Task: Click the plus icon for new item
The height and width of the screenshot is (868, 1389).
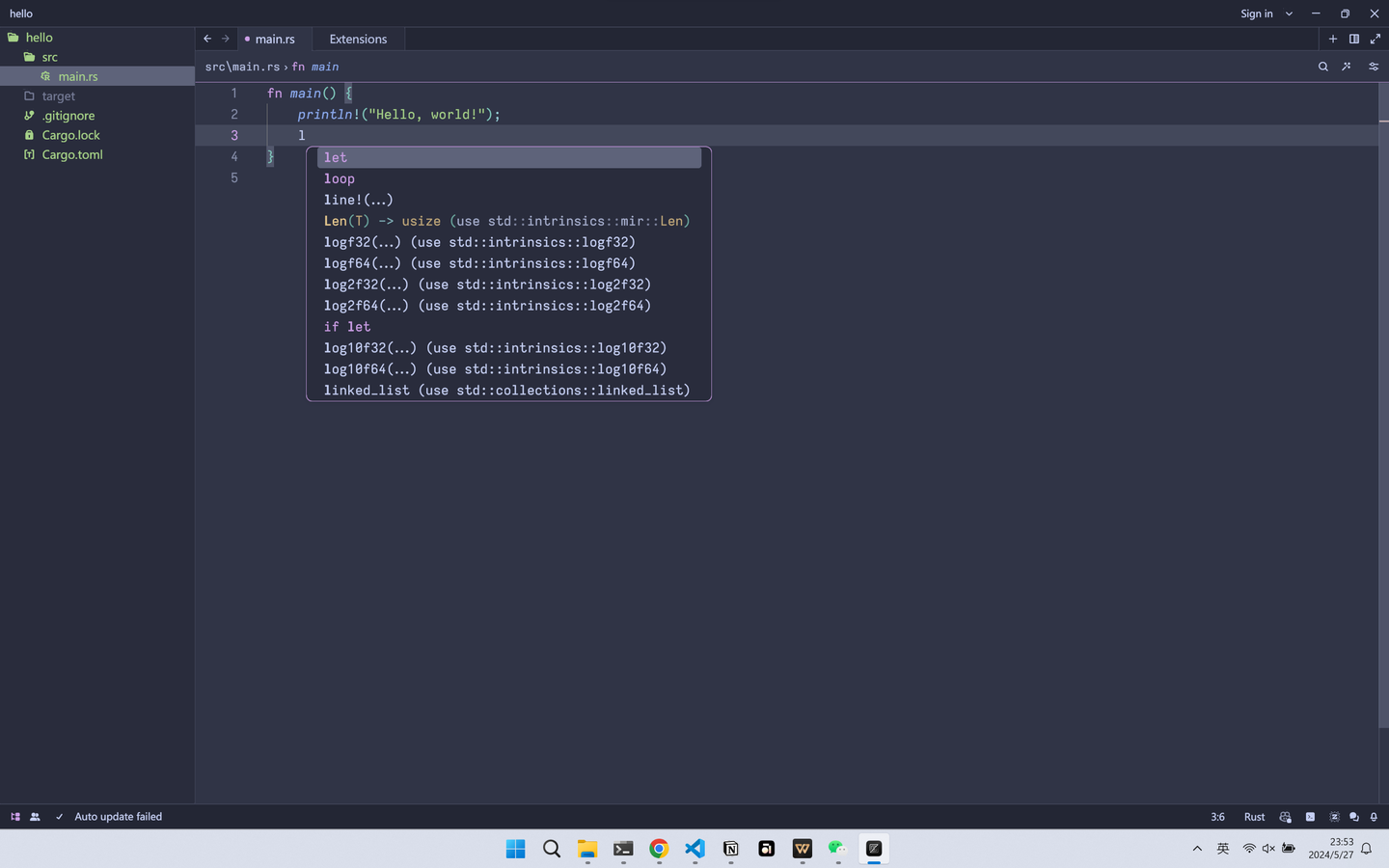Action: 1333,39
